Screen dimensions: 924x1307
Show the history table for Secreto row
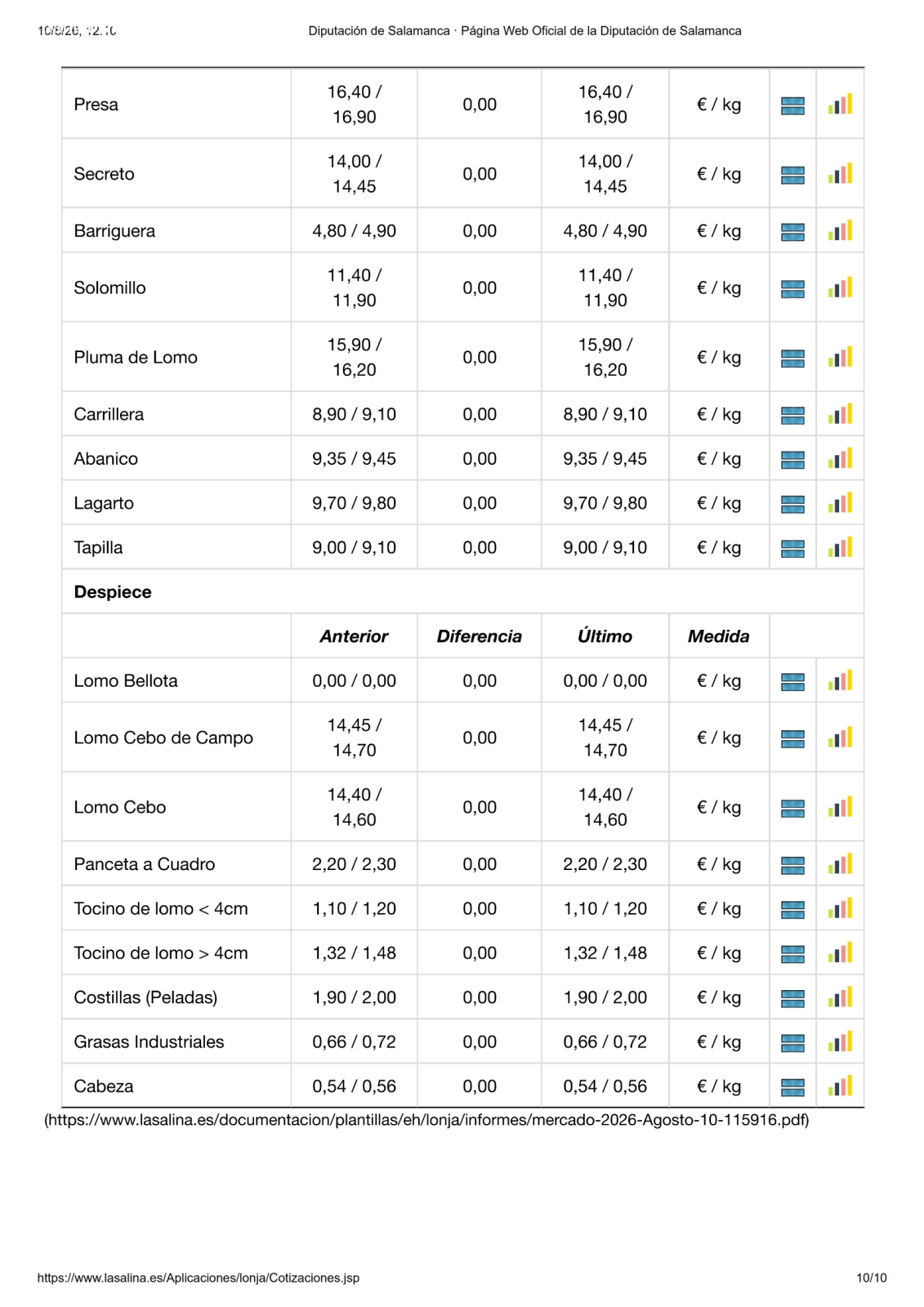[792, 175]
